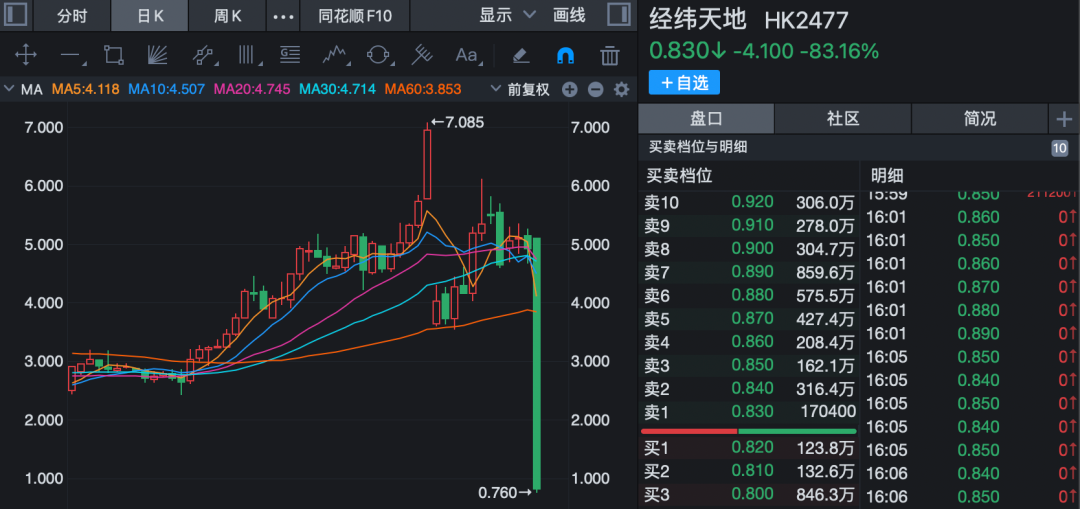Screen dimensions: 1080x509
Task: Select the horizontal line drawing tool
Action: pos(71,56)
